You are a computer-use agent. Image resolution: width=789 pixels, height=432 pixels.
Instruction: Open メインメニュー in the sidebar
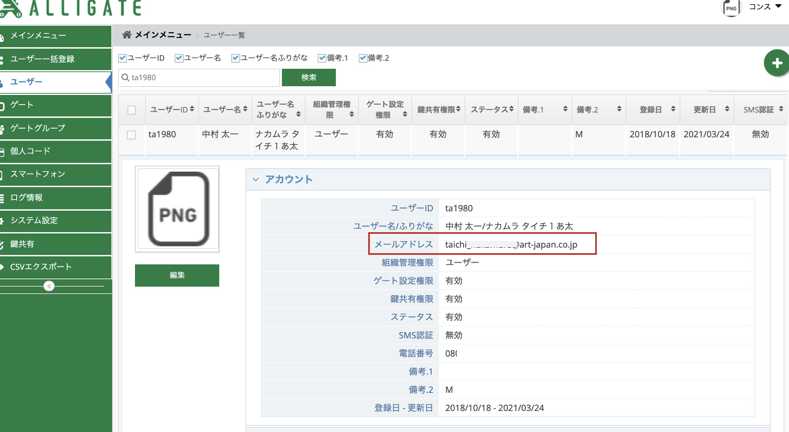point(55,36)
